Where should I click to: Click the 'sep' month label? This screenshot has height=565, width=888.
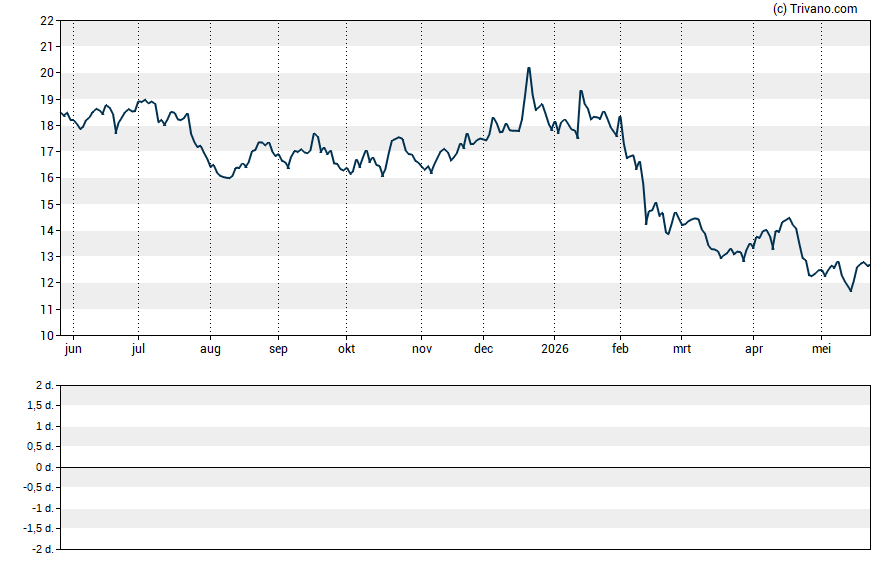[x=278, y=349]
